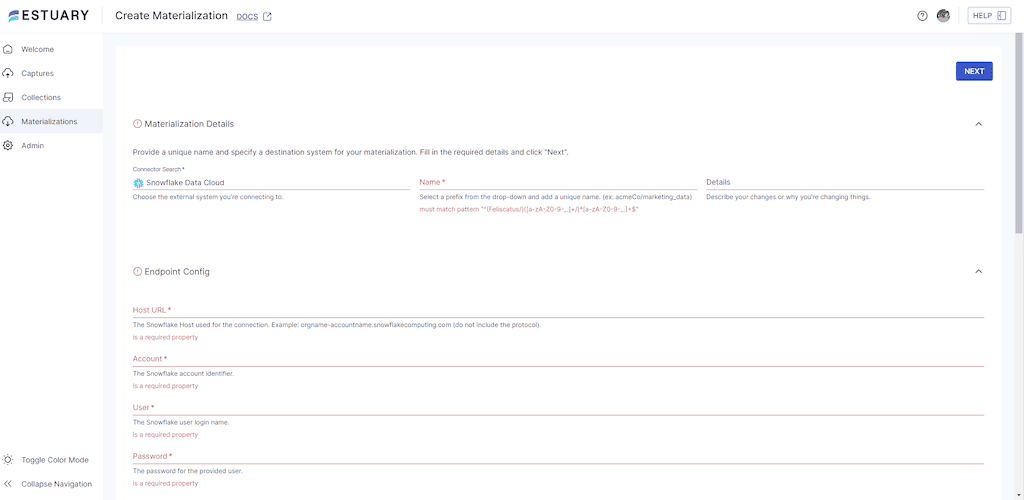Open the Welcome page icon
Viewport: 1024px width, 500px height.
(x=8, y=49)
